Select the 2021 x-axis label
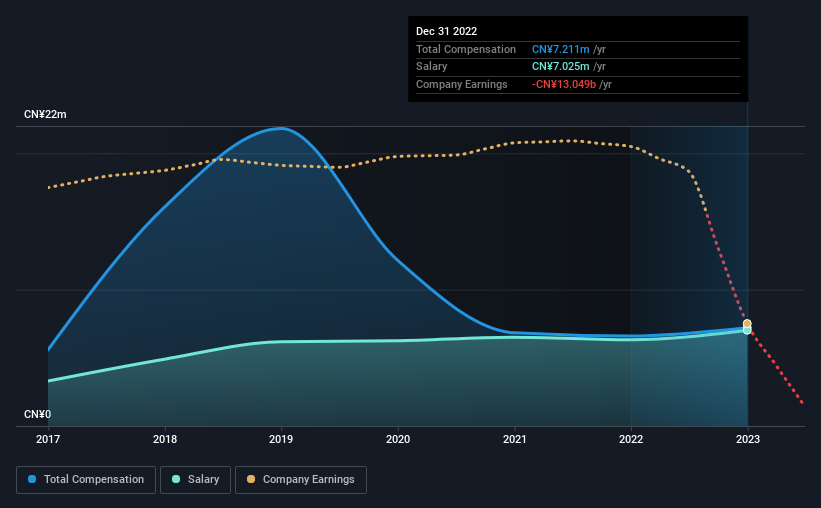 click(x=515, y=439)
